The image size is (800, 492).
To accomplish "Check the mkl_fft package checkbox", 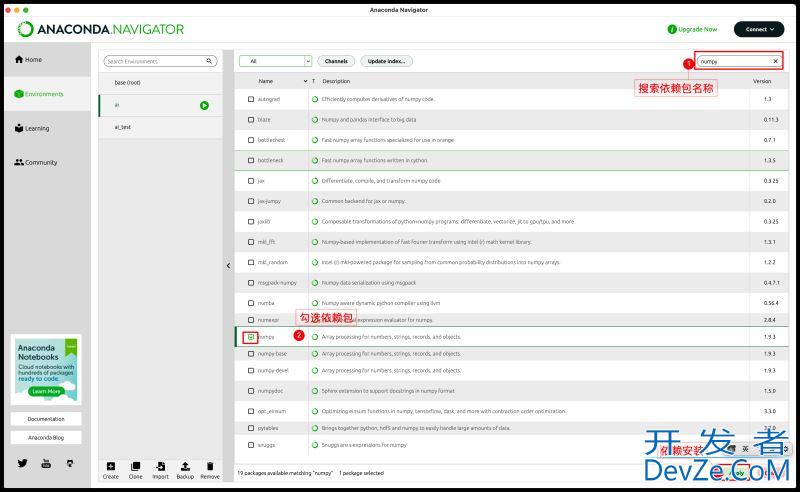I will tap(251, 242).
